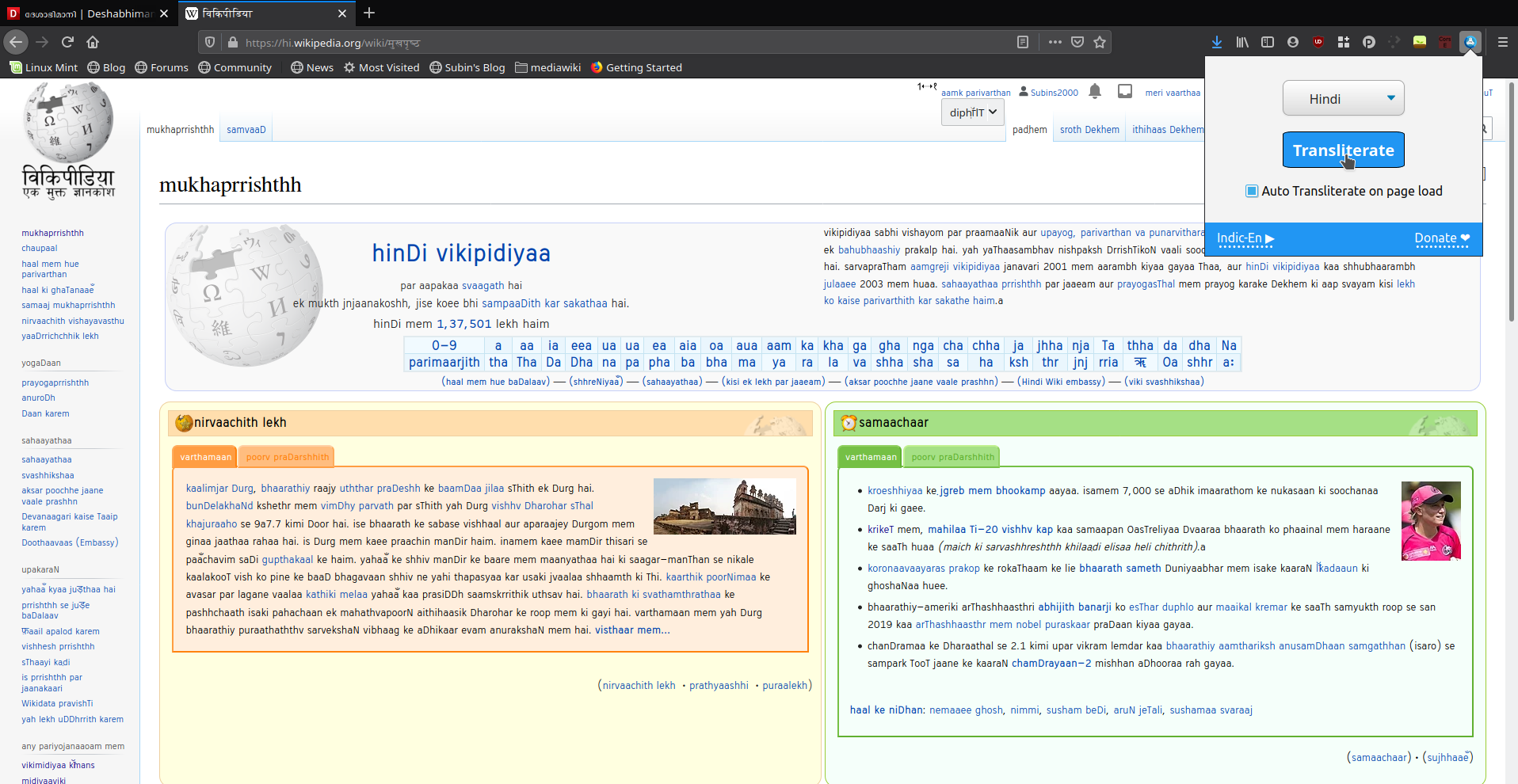
Task: Enable Auto Transliterate on page load
Action: (x=1252, y=191)
